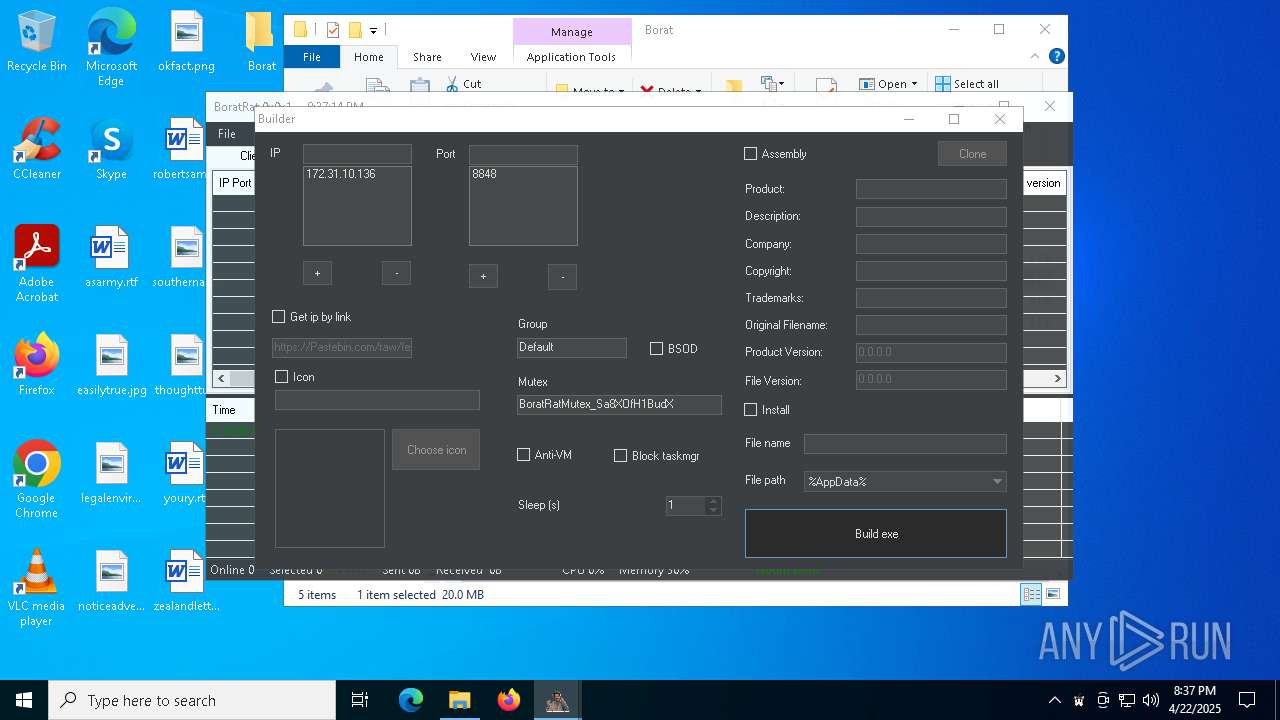Click the plus button under IP list

coord(317,273)
